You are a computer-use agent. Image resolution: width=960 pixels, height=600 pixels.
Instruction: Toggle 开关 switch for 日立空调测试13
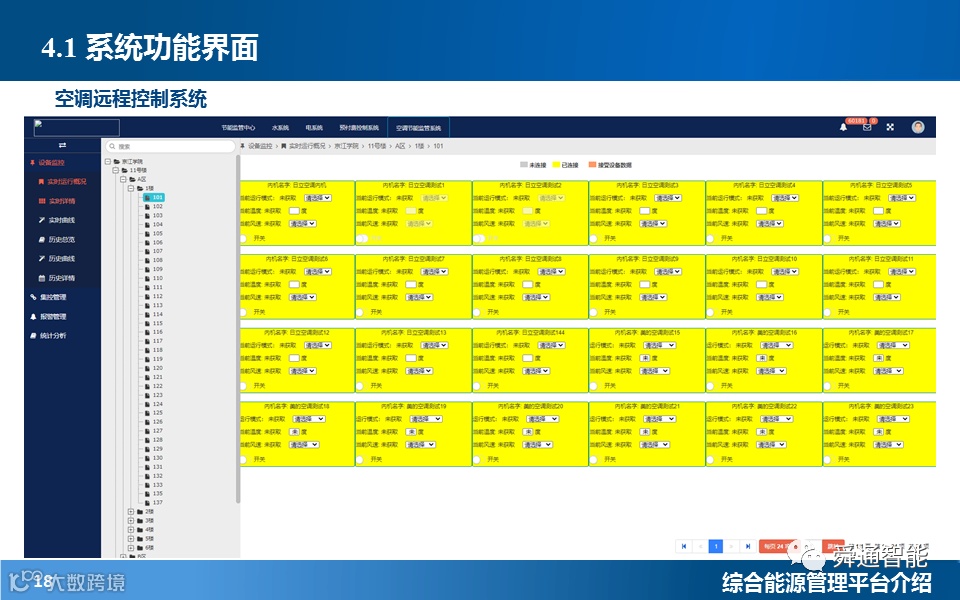coord(360,386)
